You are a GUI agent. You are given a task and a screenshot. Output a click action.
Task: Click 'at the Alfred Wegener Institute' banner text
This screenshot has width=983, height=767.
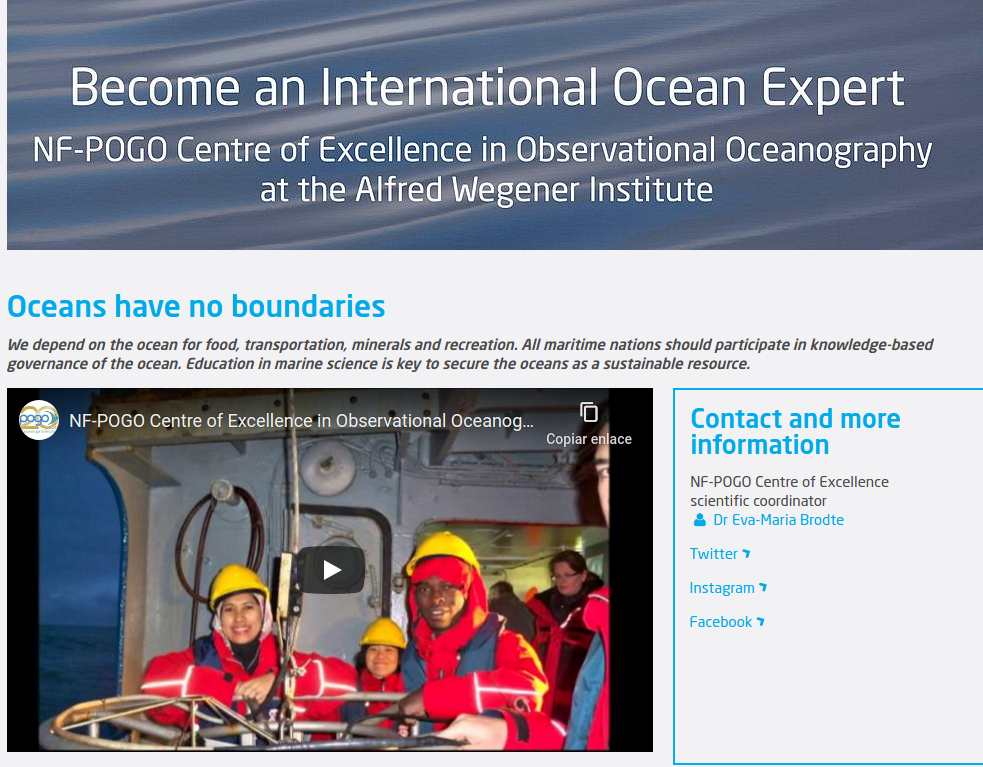tap(486, 189)
